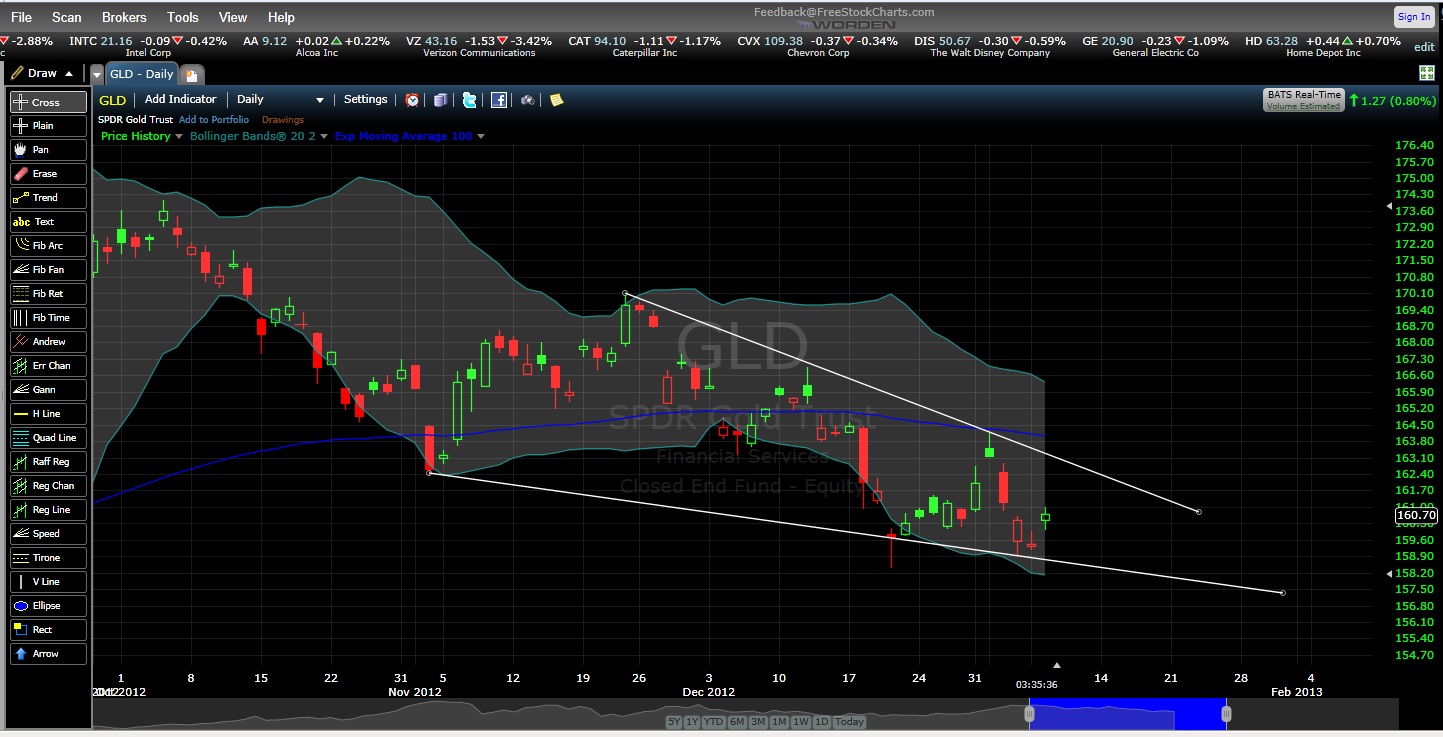Select the Plain pointer tool
Image resolution: width=1443 pixels, height=737 pixels.
point(48,126)
